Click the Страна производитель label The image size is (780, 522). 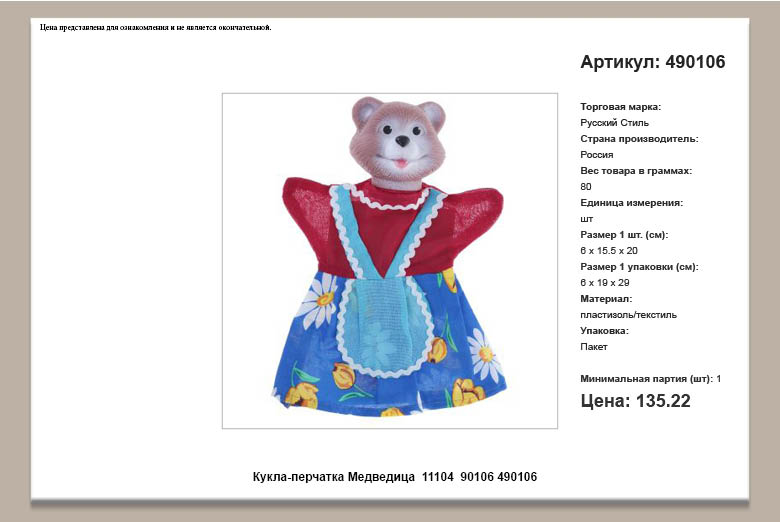point(639,139)
